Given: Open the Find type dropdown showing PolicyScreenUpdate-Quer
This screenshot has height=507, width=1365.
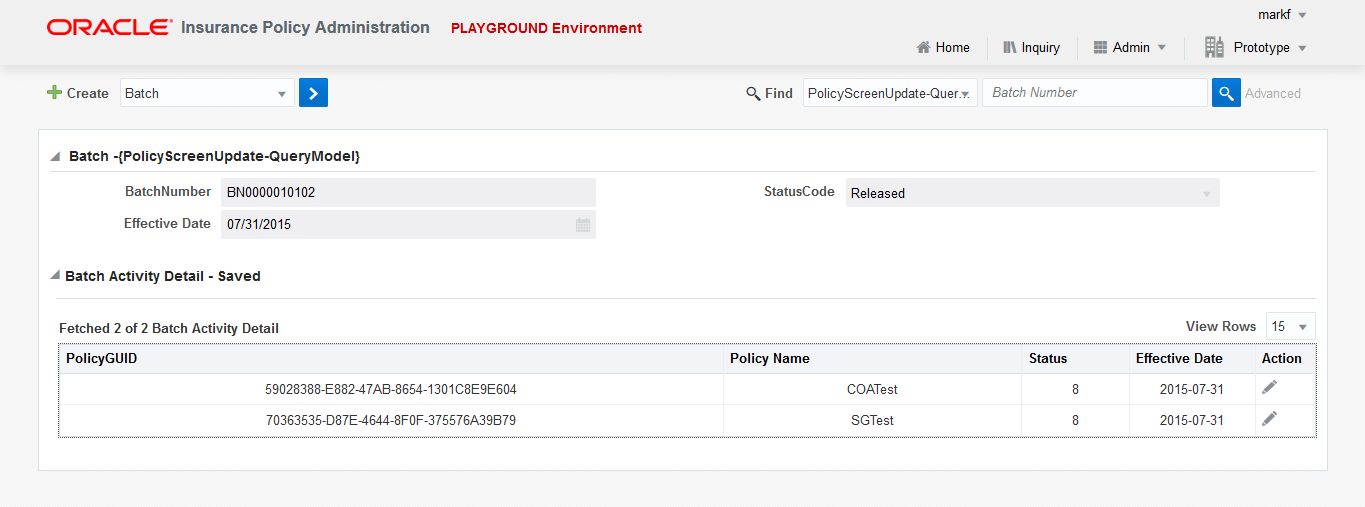Looking at the screenshot, I should 890,93.
